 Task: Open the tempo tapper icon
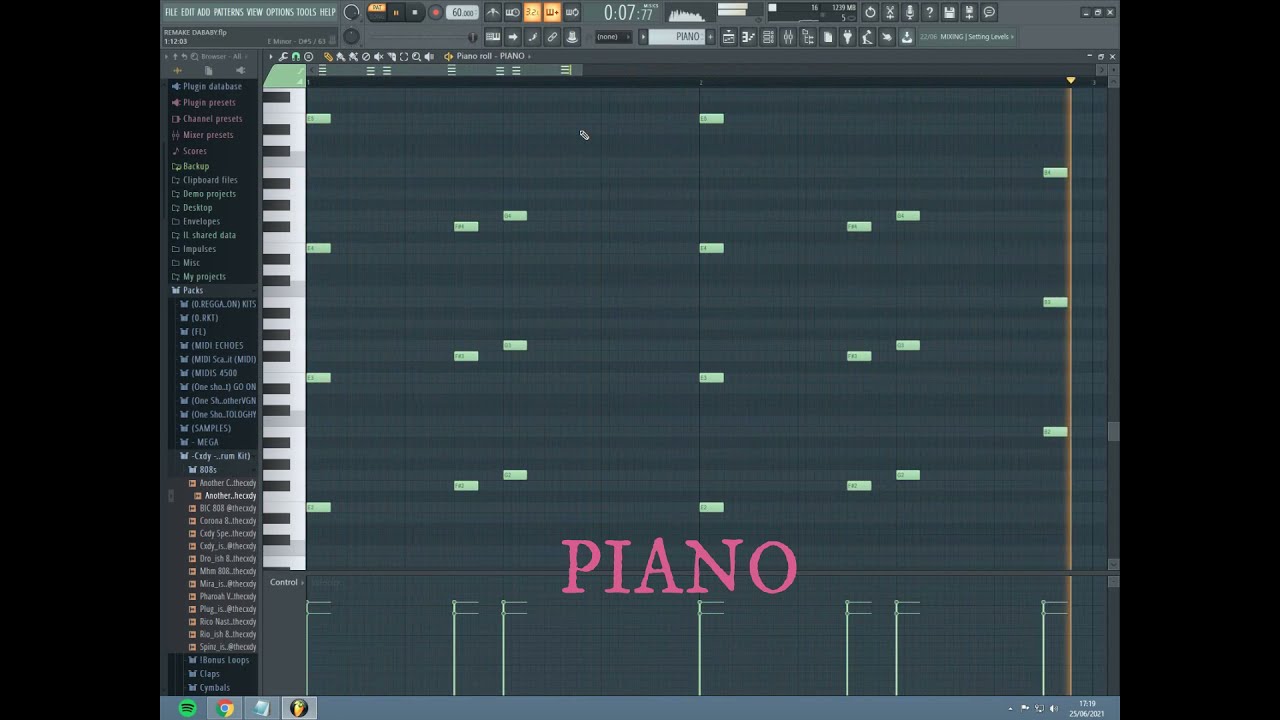(867, 37)
